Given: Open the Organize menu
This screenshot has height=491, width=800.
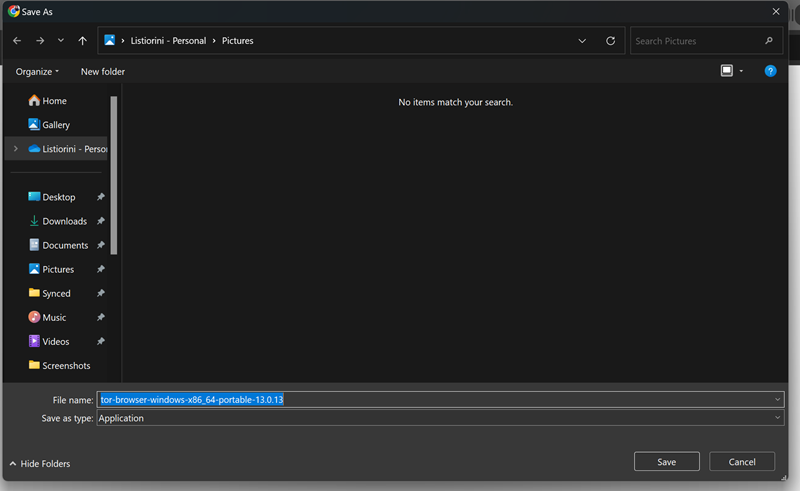Looking at the screenshot, I should point(37,71).
